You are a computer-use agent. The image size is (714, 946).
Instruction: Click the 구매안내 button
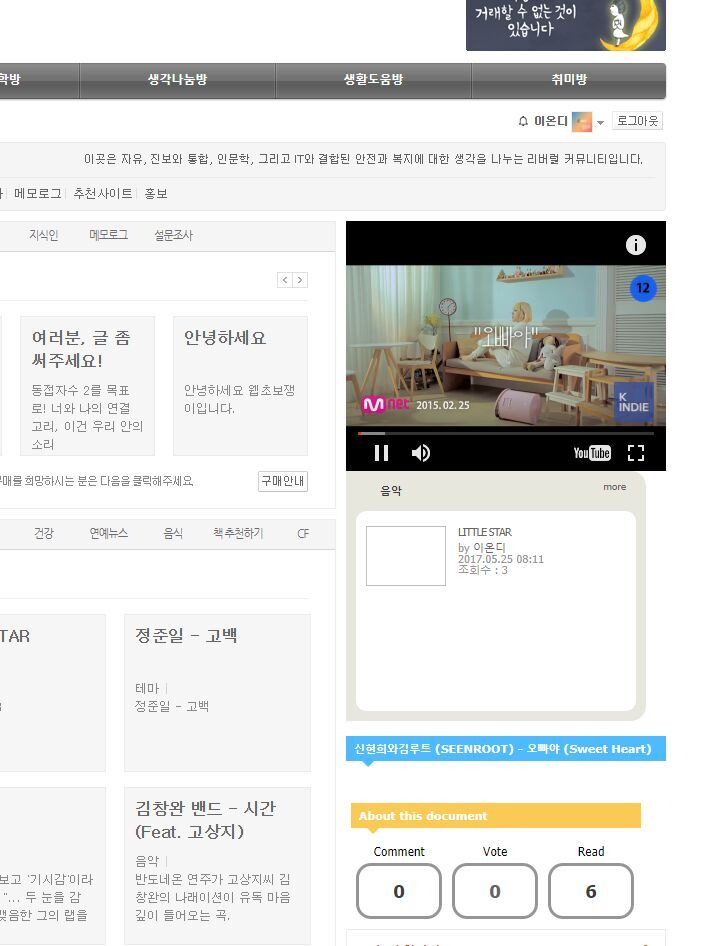coord(282,481)
